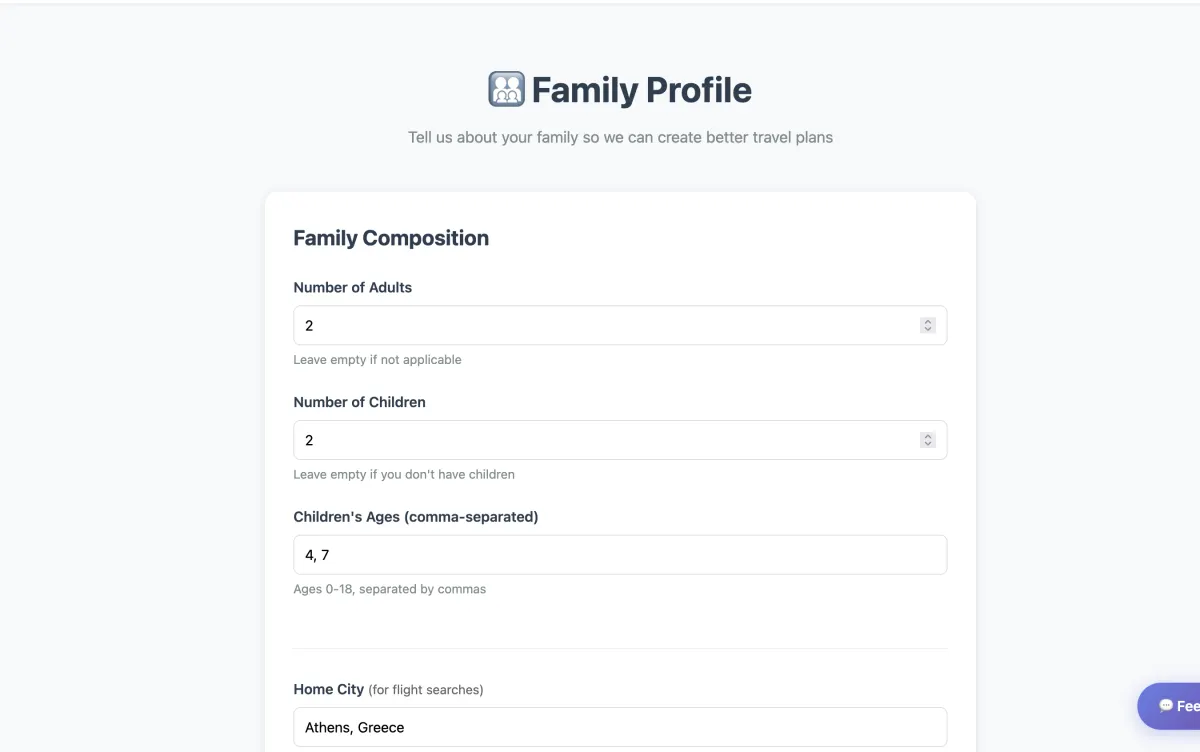Click the "Ages 0-18, separated by commas" hint

pyautogui.click(x=390, y=589)
